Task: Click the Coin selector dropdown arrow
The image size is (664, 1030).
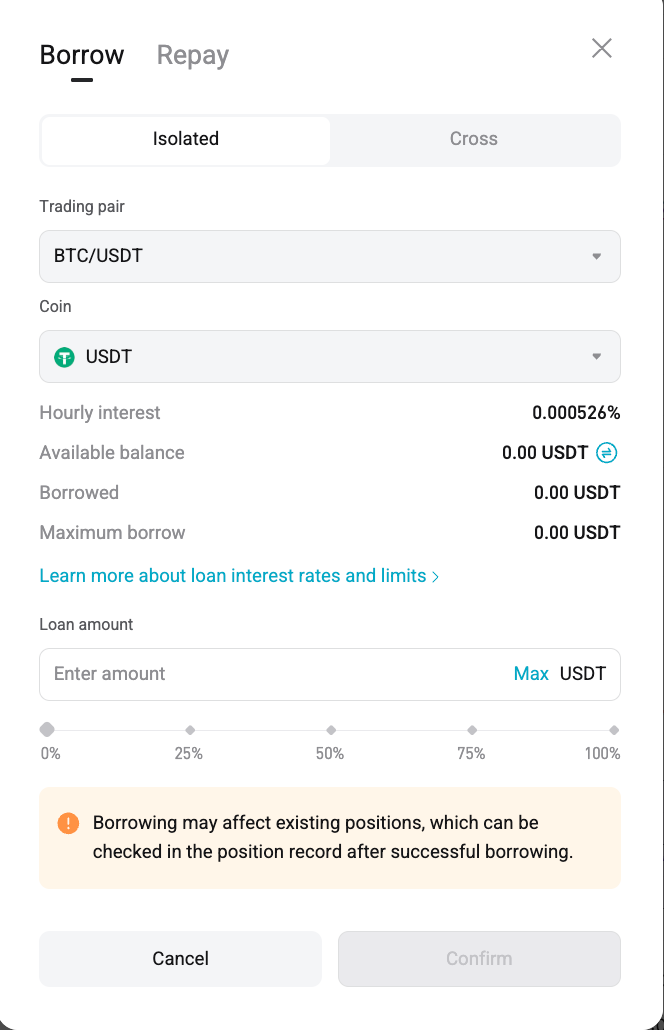Action: click(596, 356)
